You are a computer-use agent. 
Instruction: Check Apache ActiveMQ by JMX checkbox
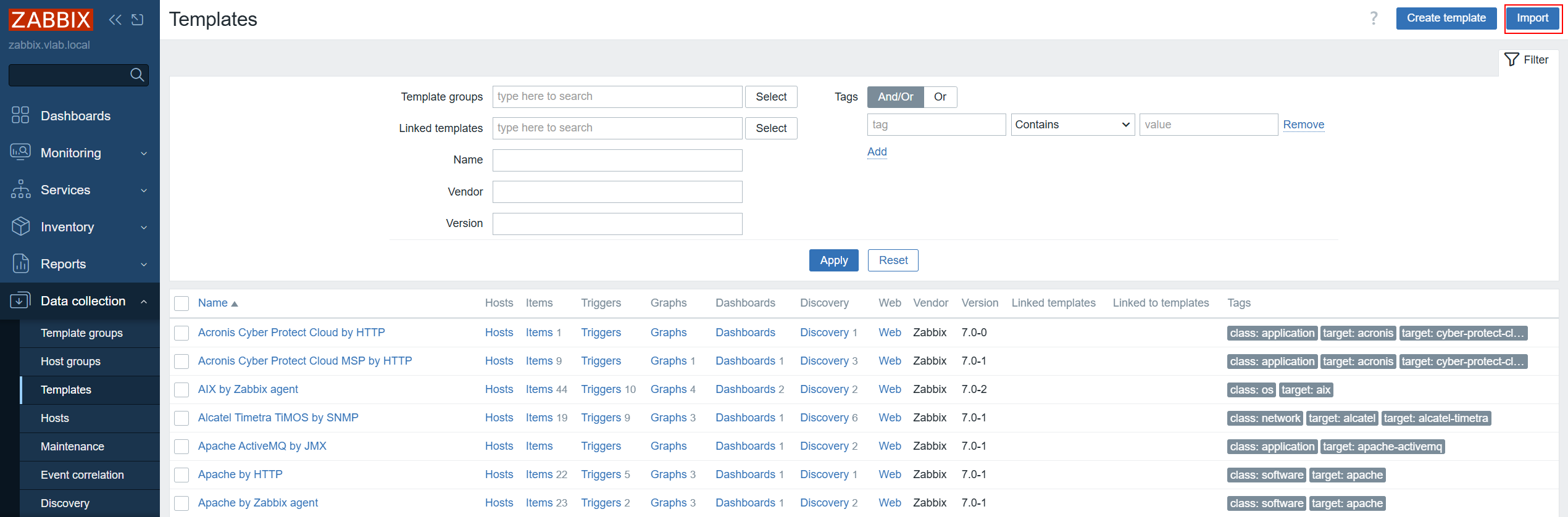point(181,447)
